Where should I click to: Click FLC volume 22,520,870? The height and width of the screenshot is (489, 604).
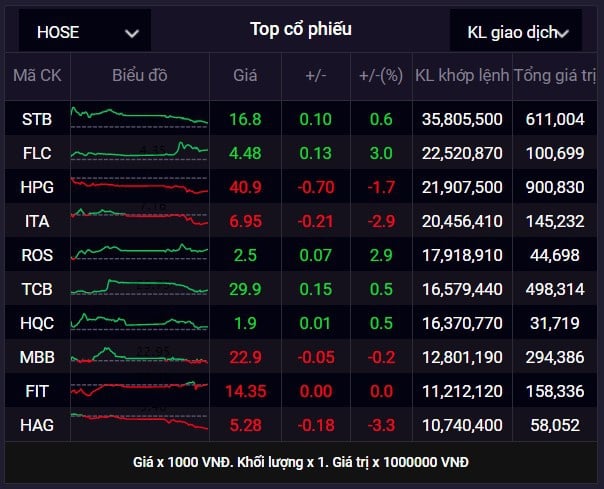(462, 153)
